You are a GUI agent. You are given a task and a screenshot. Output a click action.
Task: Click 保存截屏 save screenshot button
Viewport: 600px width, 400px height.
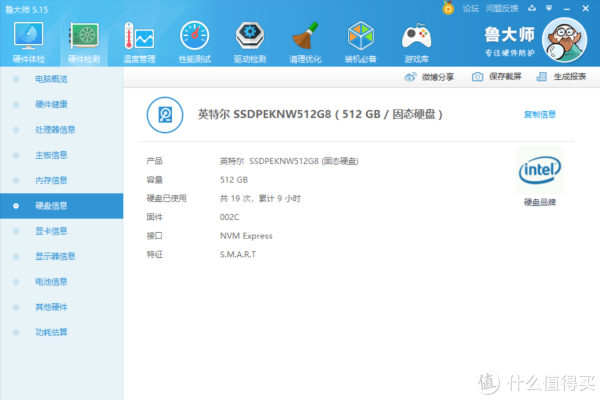[x=496, y=77]
